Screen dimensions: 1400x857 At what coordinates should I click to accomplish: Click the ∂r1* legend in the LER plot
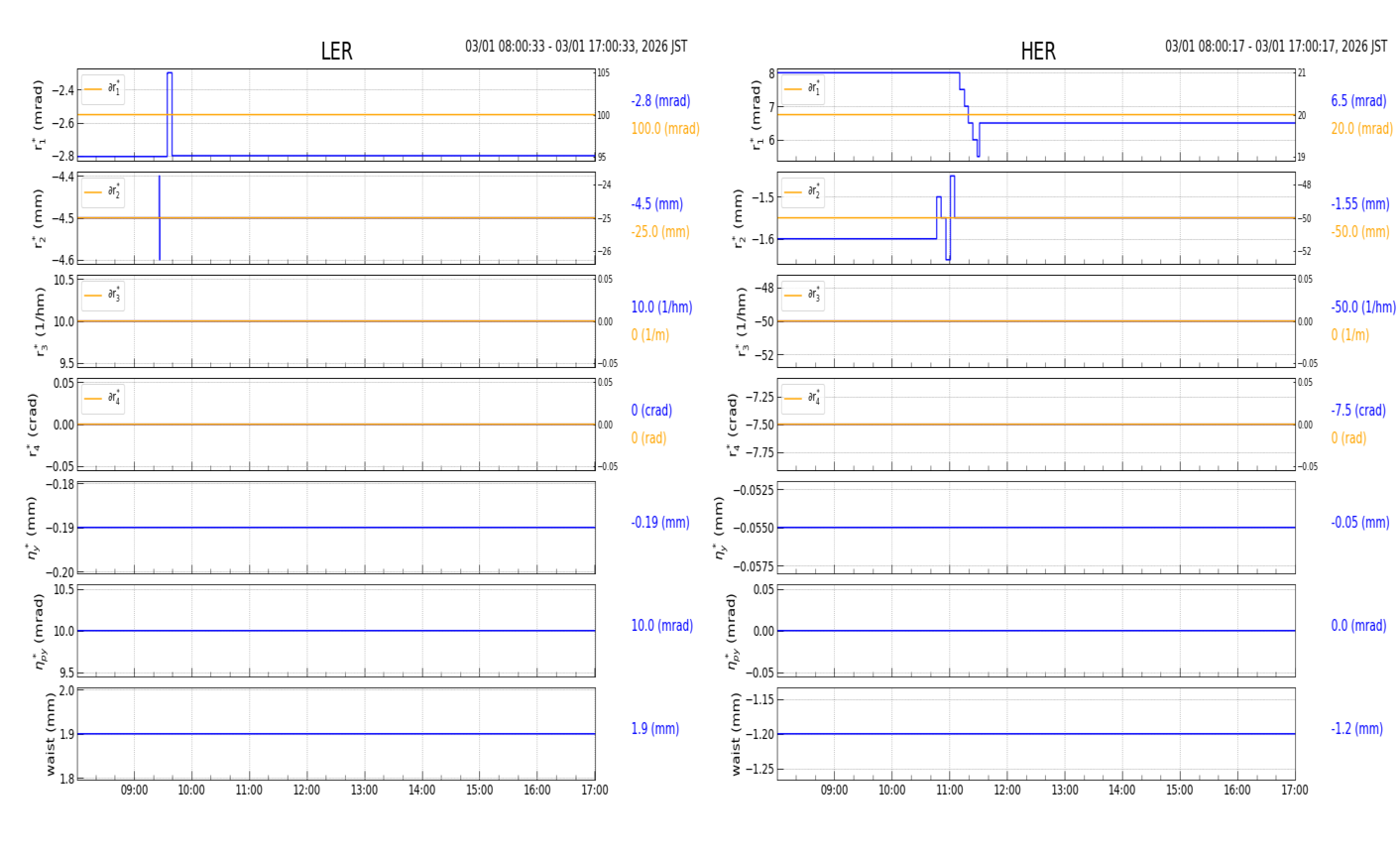pyautogui.click(x=103, y=89)
